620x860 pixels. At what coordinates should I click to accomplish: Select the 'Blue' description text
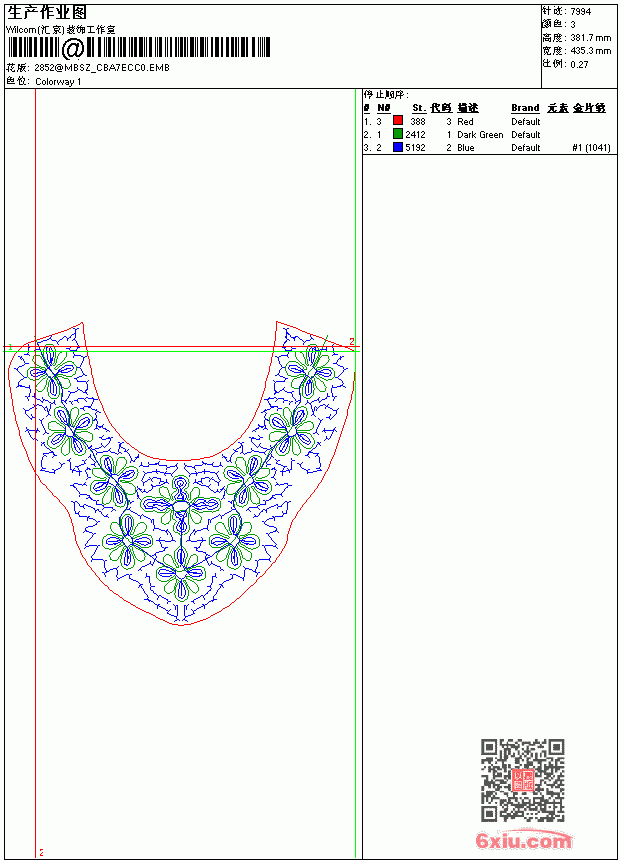(465, 148)
